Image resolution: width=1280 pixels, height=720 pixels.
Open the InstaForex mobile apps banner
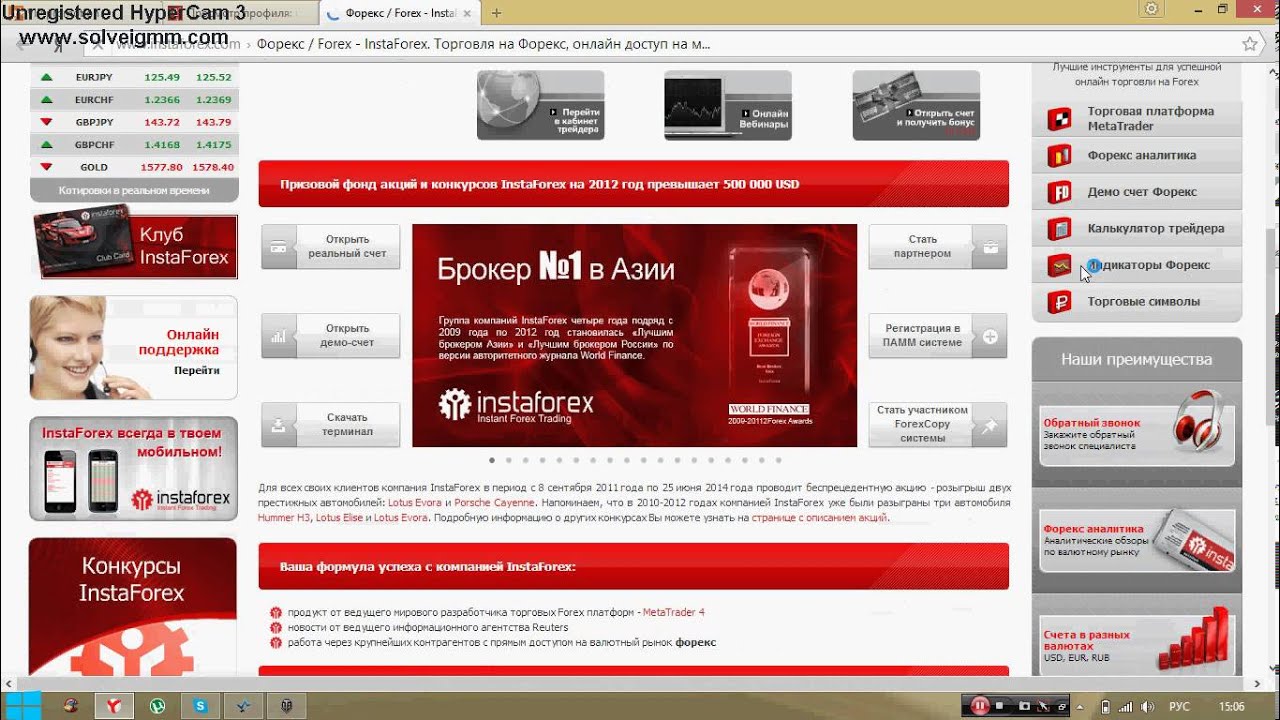pos(134,469)
